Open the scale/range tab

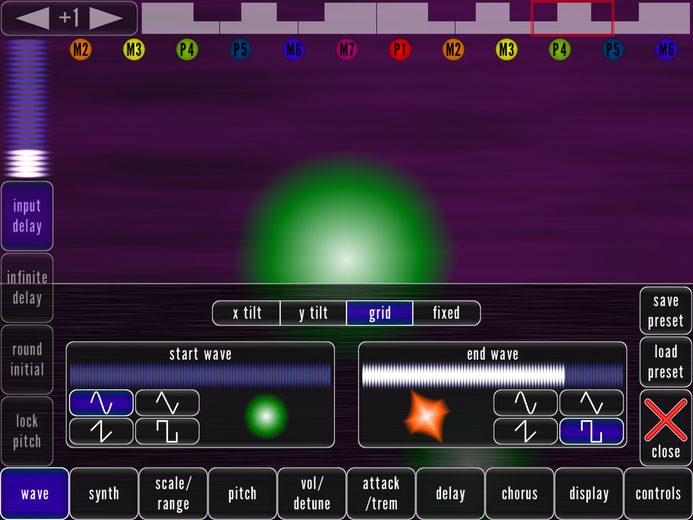pos(173,493)
